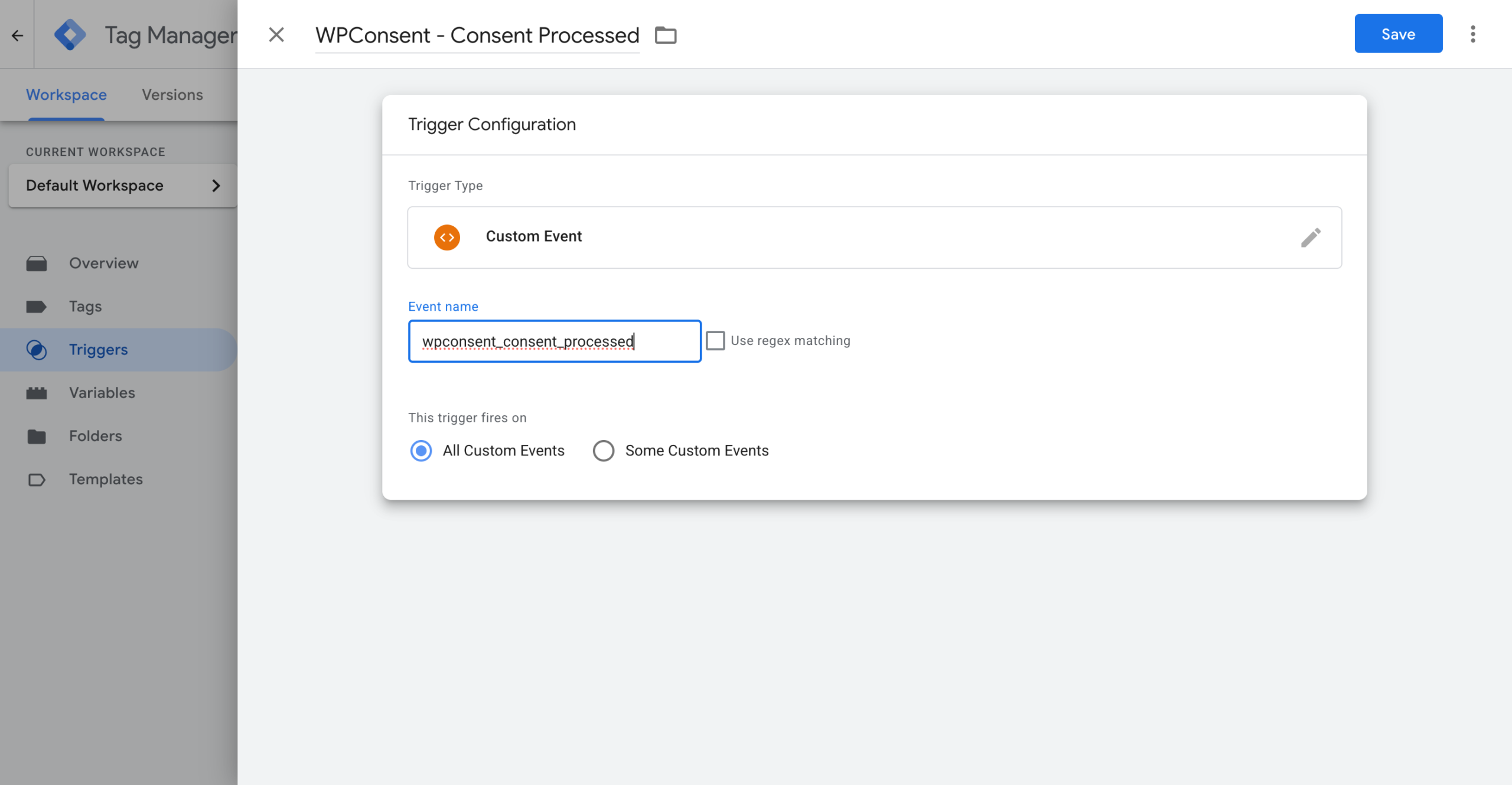Select the All Custom Events radio button

tap(421, 450)
